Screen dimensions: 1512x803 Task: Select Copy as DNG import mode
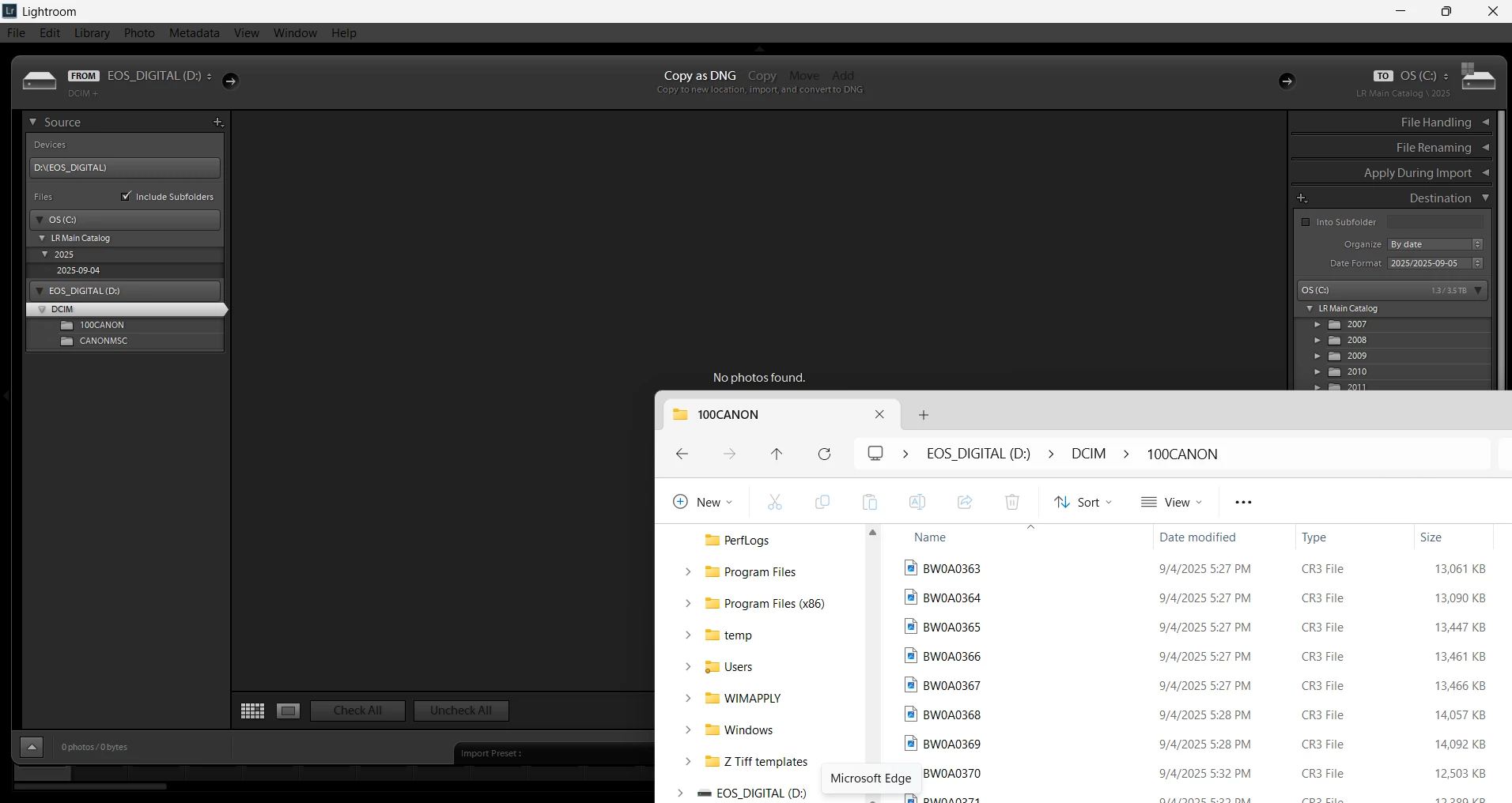[x=700, y=76]
